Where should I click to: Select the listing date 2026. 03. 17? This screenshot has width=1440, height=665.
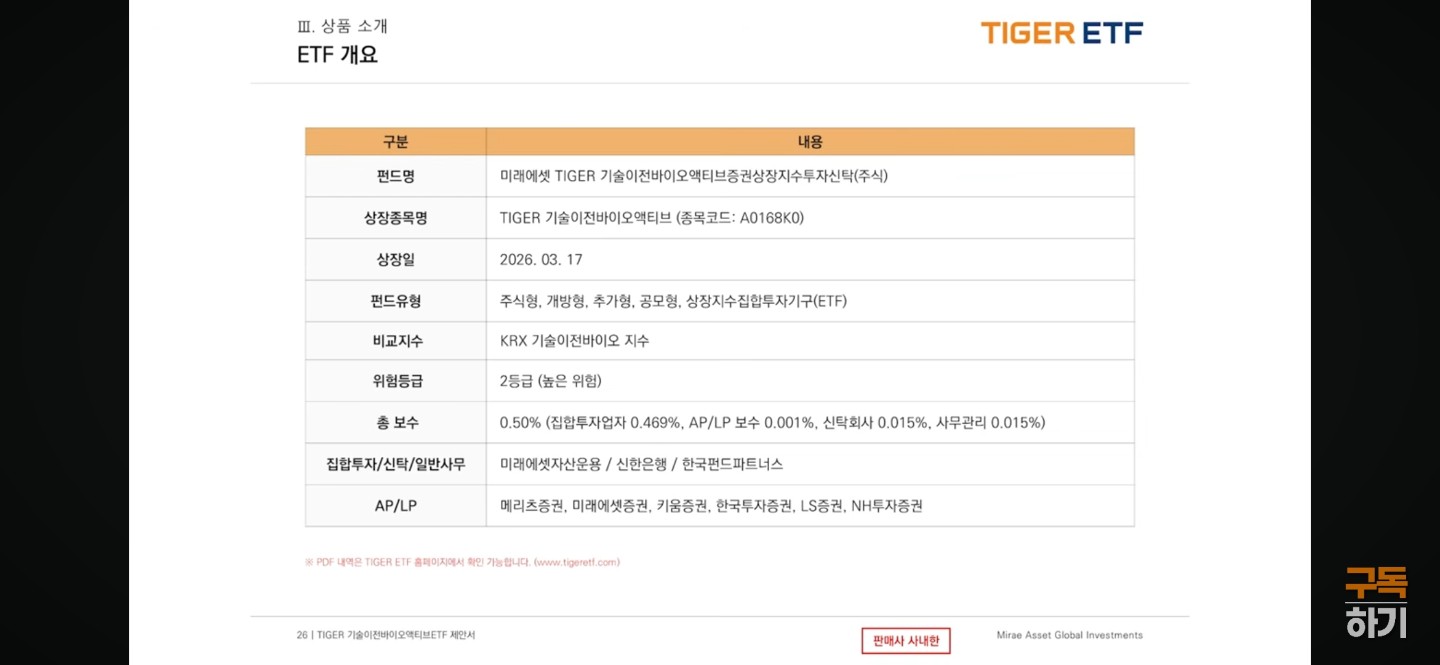click(541, 260)
